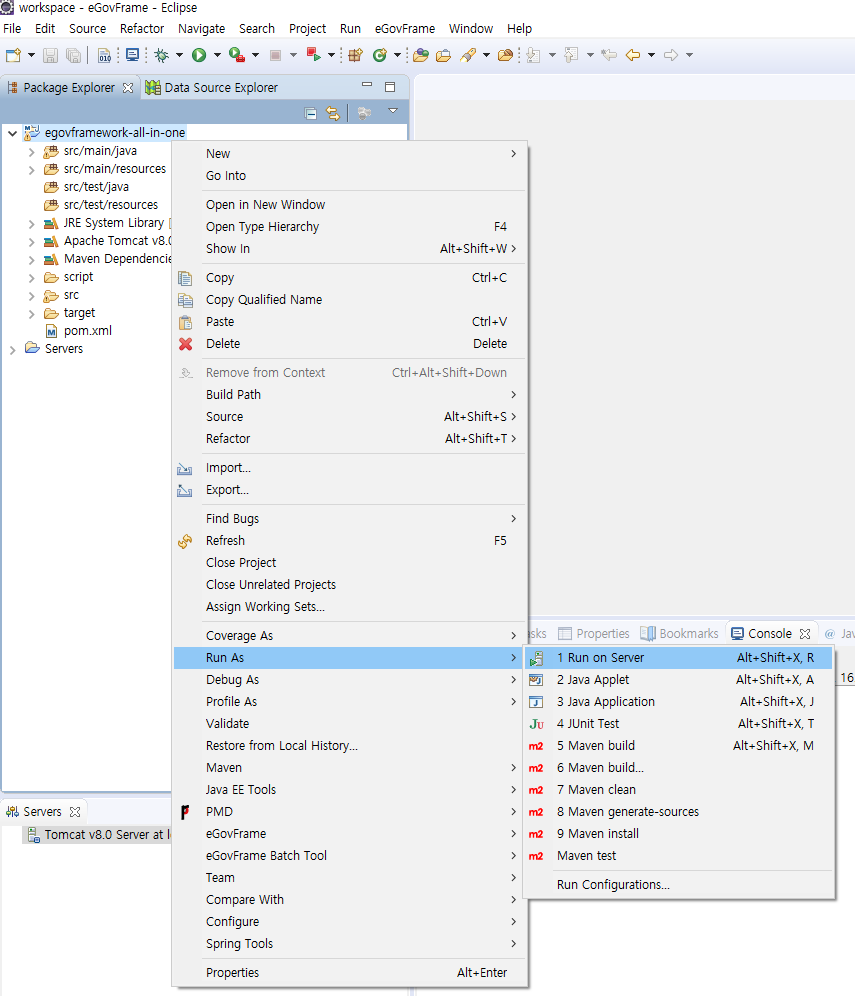
Task: Click the Debug bug icon in toolbar
Action: click(160, 55)
